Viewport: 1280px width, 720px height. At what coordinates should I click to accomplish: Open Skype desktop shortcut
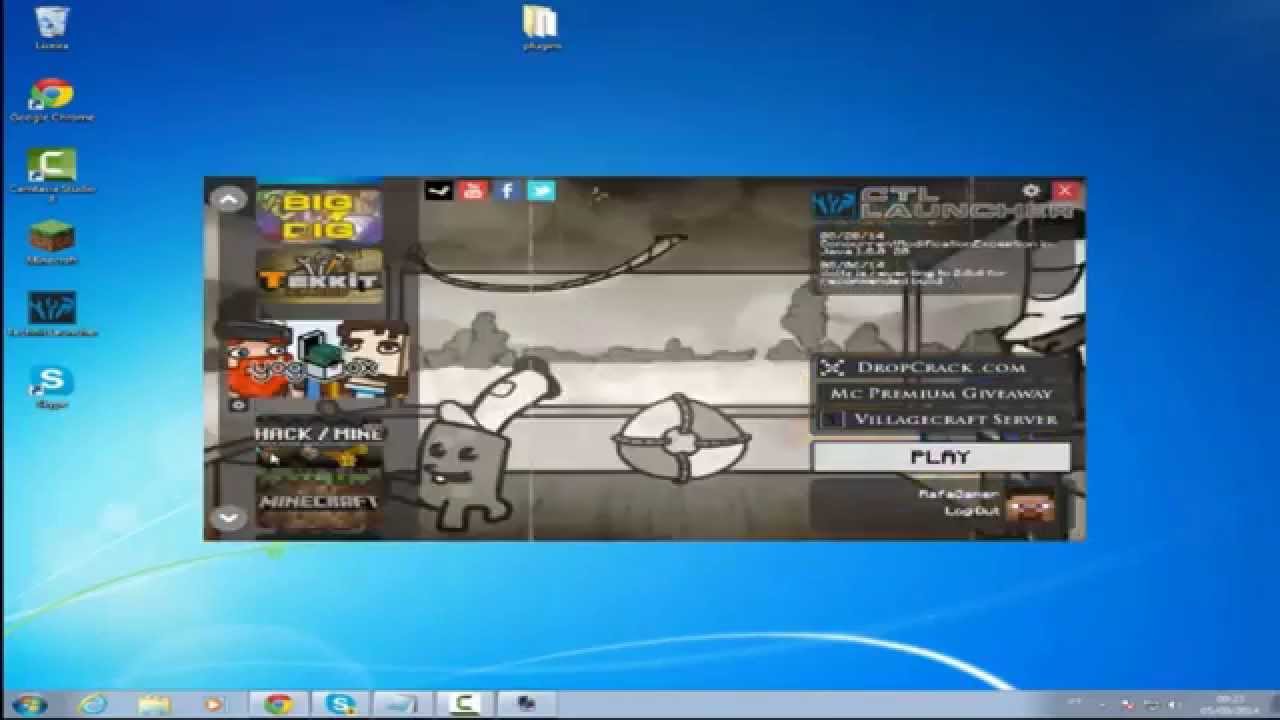(51, 387)
